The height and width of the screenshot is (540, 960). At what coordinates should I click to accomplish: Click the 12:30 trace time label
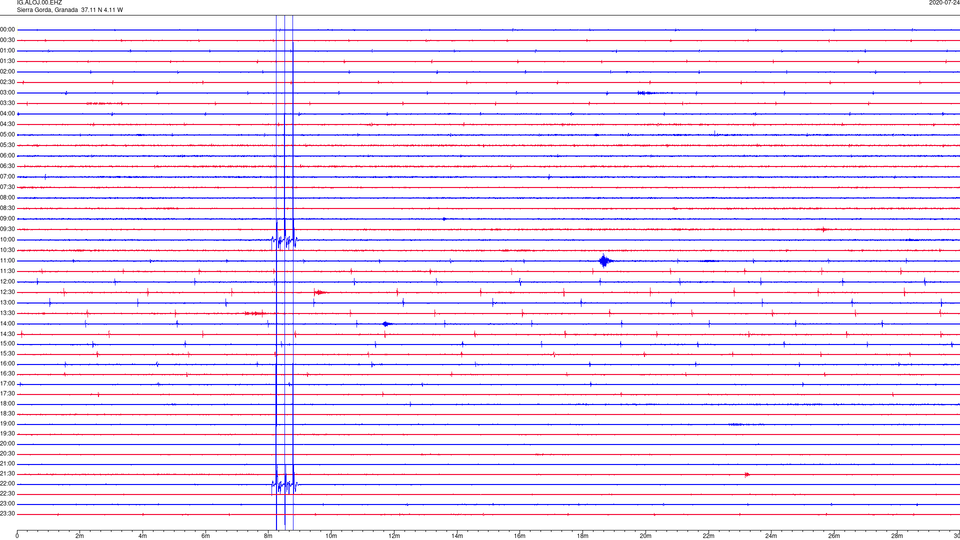click(8, 292)
